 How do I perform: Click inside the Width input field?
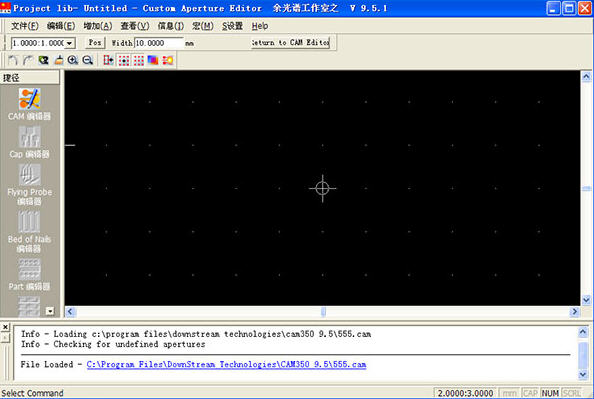pyautogui.click(x=159, y=43)
